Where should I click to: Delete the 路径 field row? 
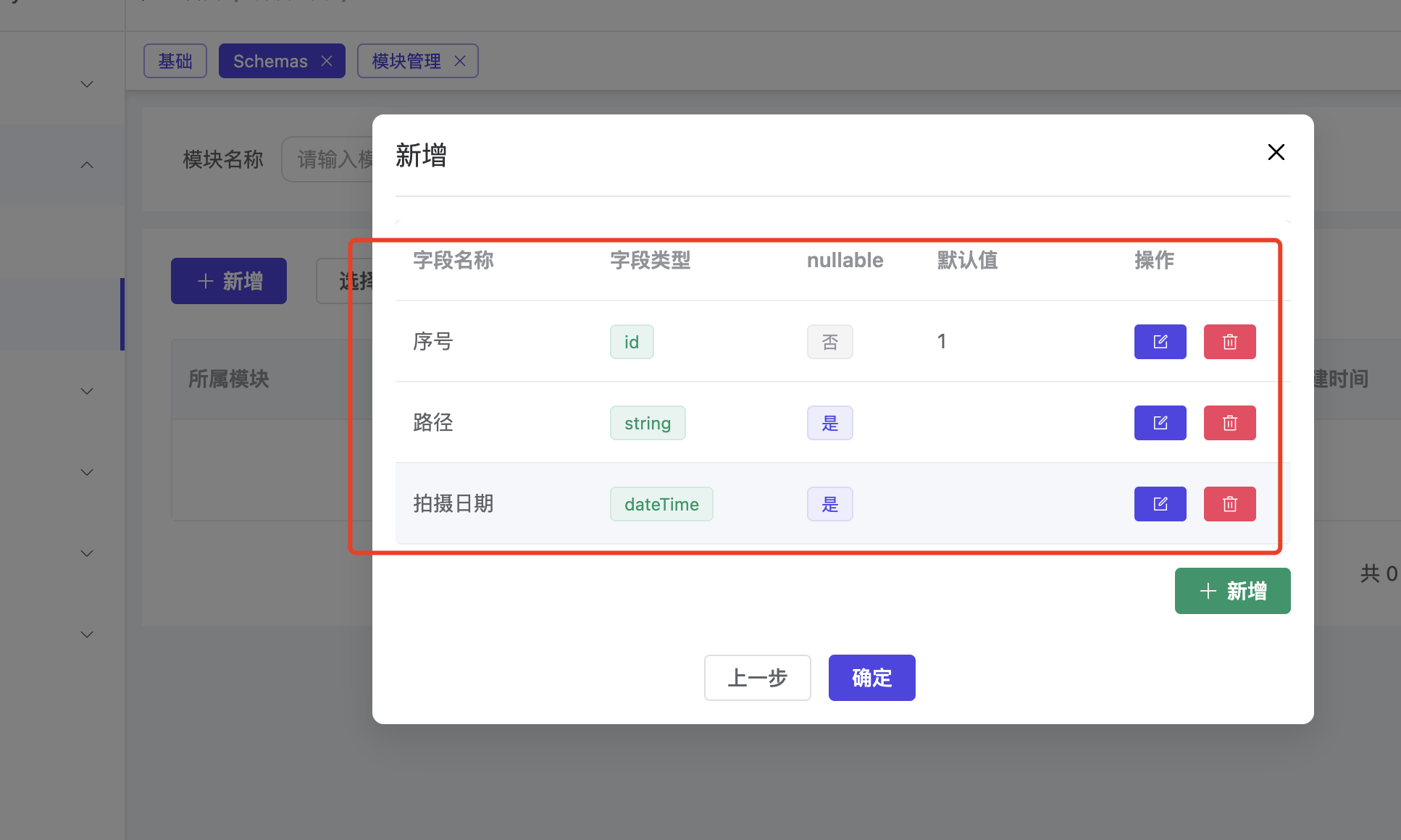(x=1229, y=423)
